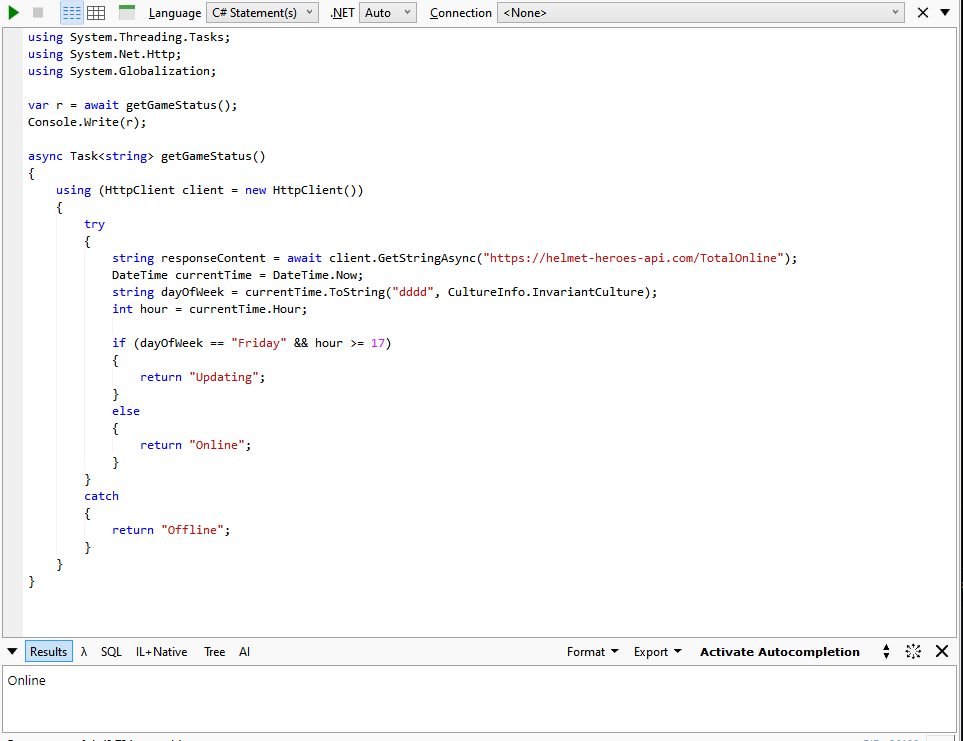Click the 'using System.Globalization;' line
The height and width of the screenshot is (741, 963).
coord(122,71)
